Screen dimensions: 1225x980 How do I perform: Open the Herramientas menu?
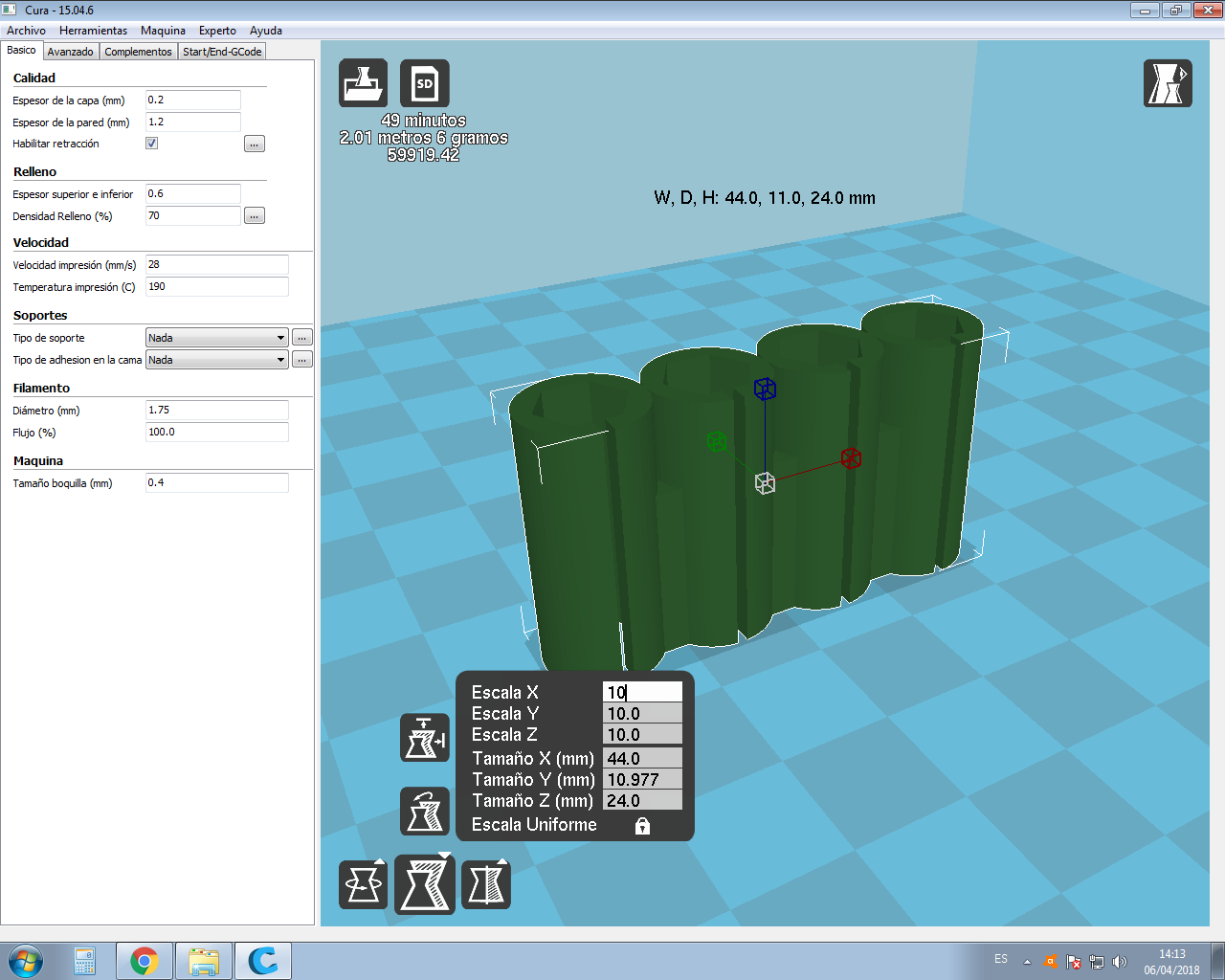pyautogui.click(x=93, y=31)
